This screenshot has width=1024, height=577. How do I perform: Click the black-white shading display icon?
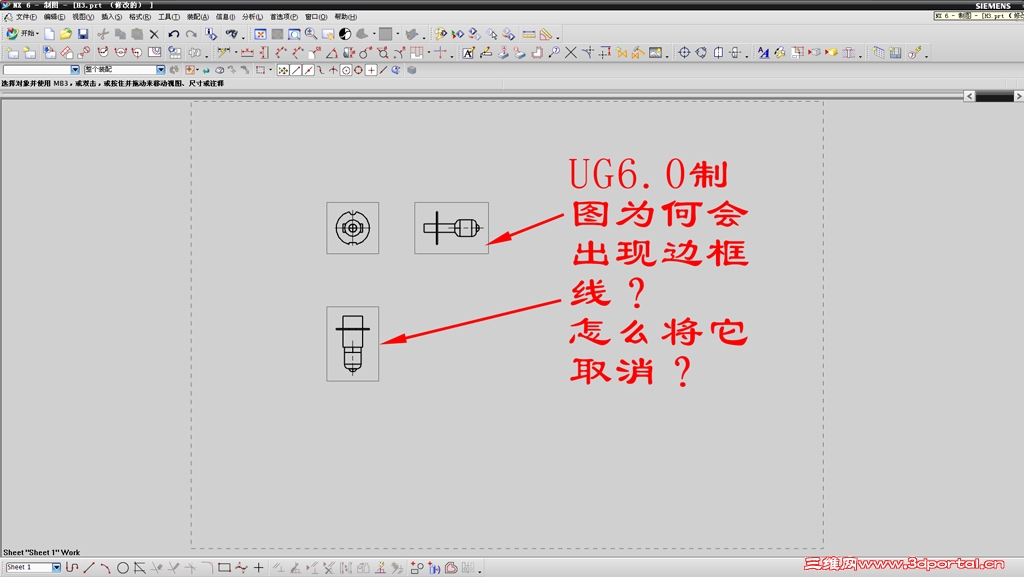point(345,34)
